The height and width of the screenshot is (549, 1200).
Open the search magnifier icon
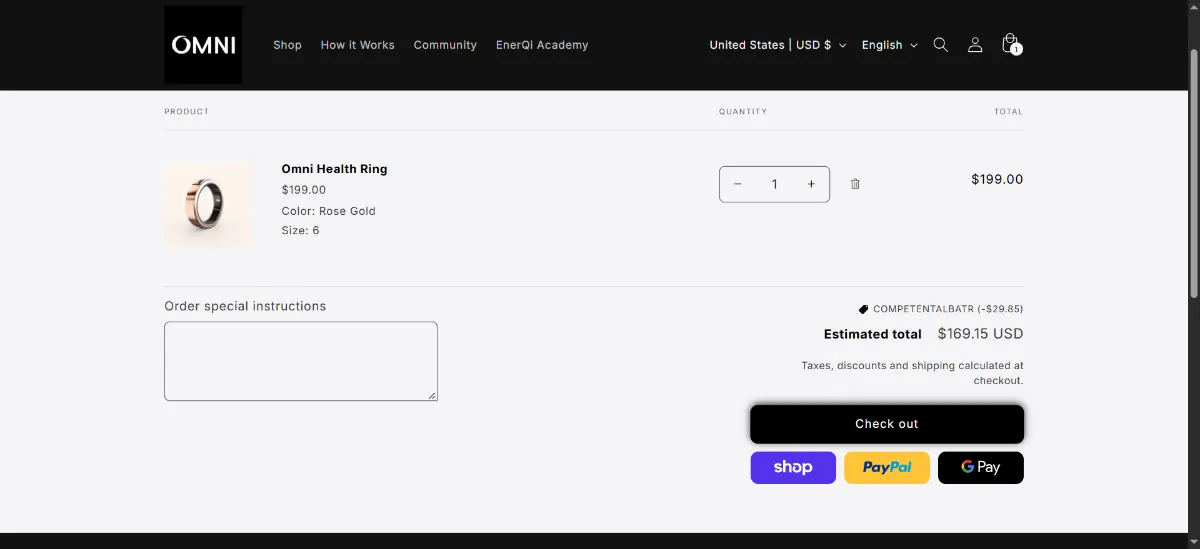pyautogui.click(x=940, y=45)
